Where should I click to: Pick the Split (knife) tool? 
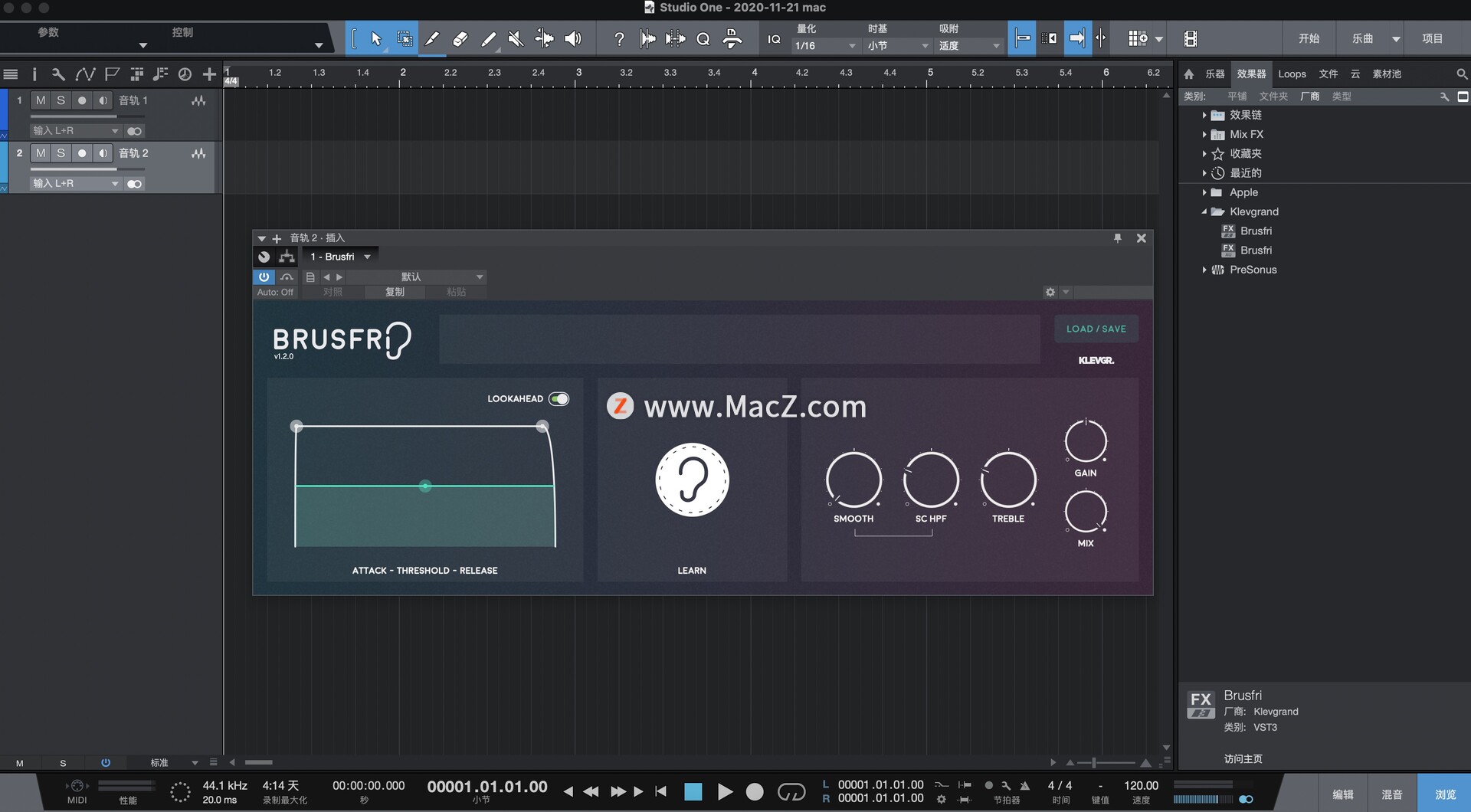point(432,38)
